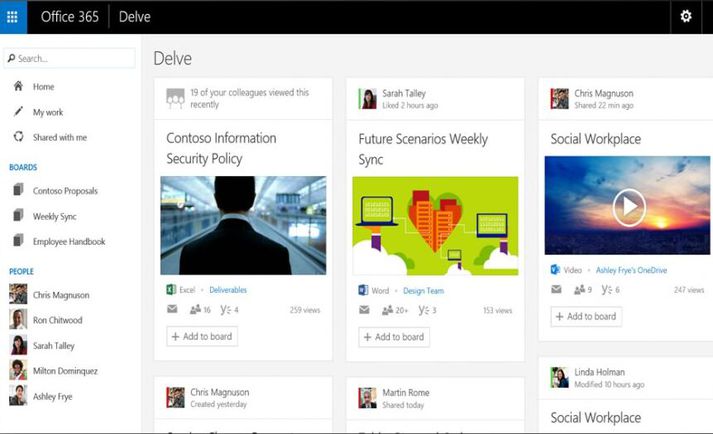Click the Video icon on Social Workplace card
The width and height of the screenshot is (713, 434).
[555, 269]
